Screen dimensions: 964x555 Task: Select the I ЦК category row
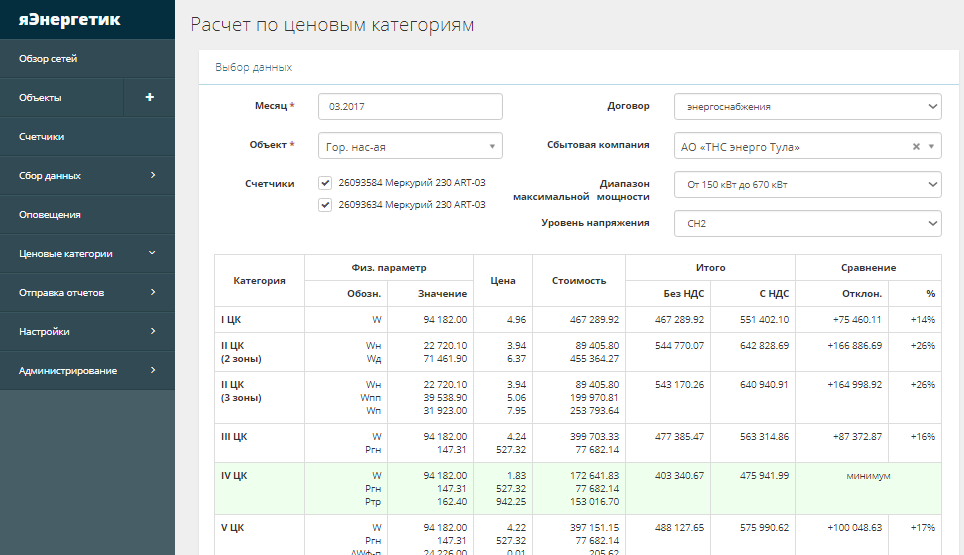tap(577, 320)
